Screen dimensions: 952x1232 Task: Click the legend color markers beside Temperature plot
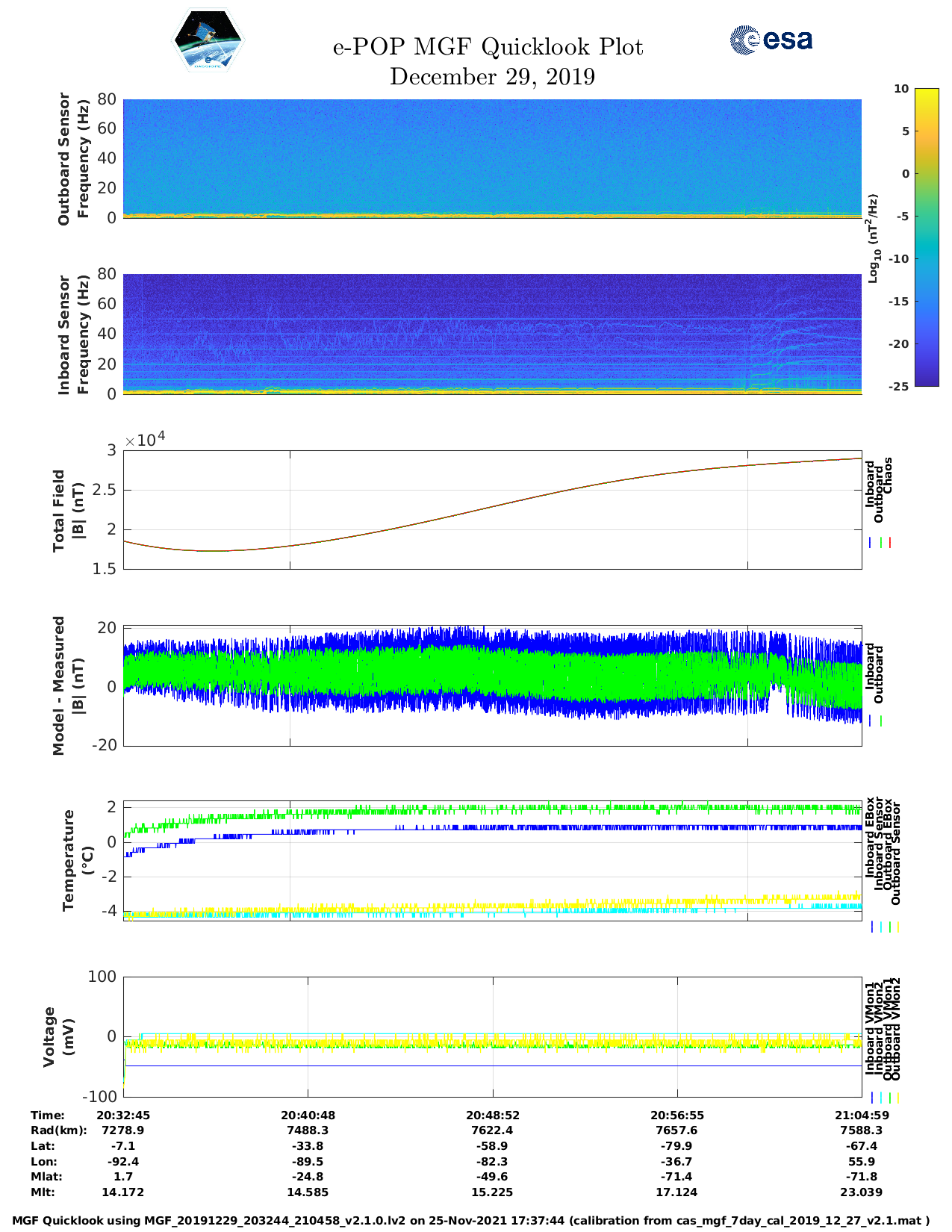[x=884, y=927]
